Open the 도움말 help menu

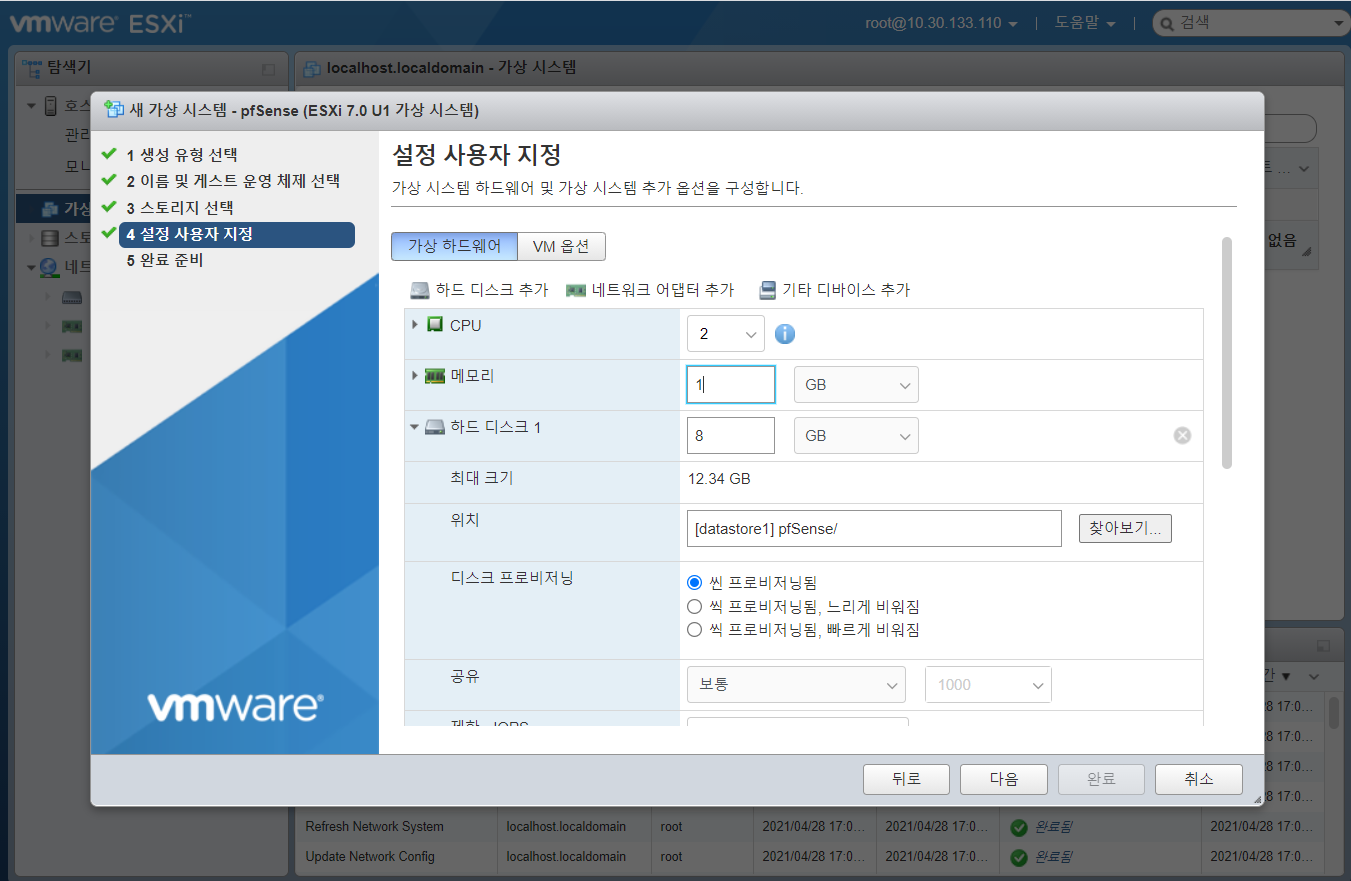1085,23
